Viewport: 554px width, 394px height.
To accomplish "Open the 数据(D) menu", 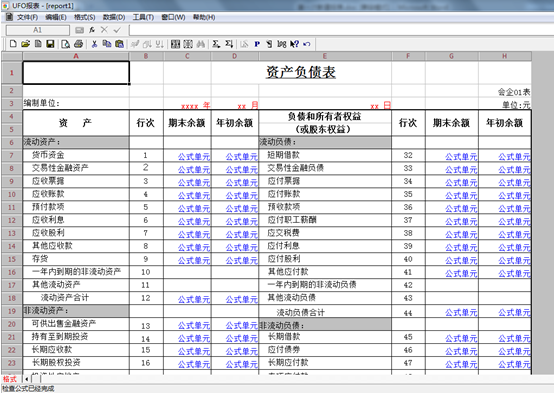I will pos(114,17).
